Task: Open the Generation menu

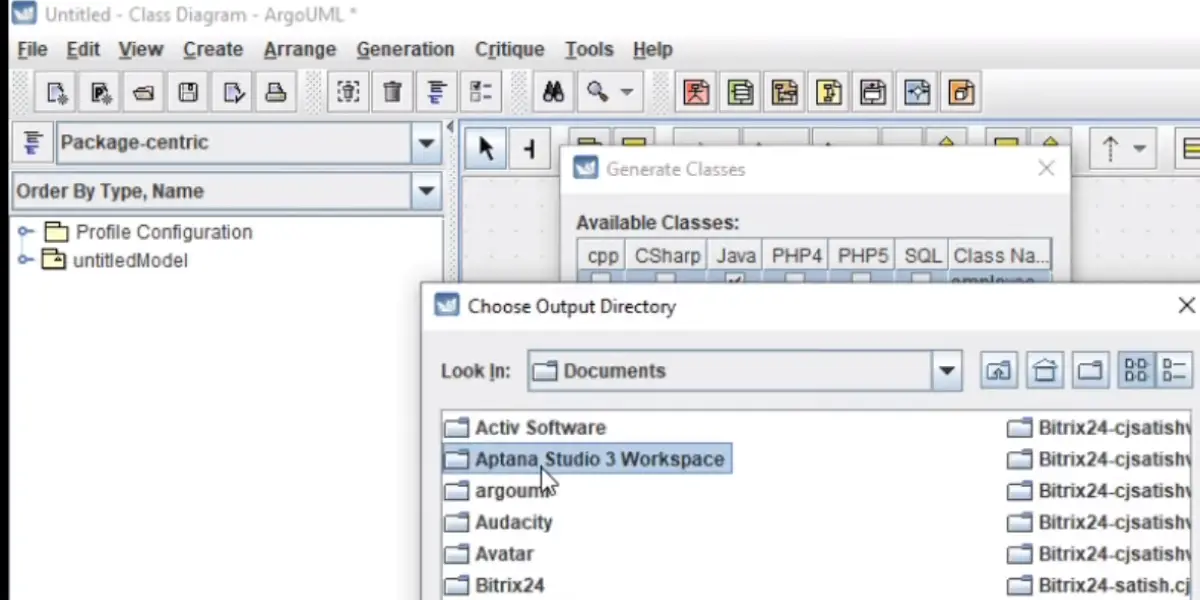Action: [x=405, y=49]
